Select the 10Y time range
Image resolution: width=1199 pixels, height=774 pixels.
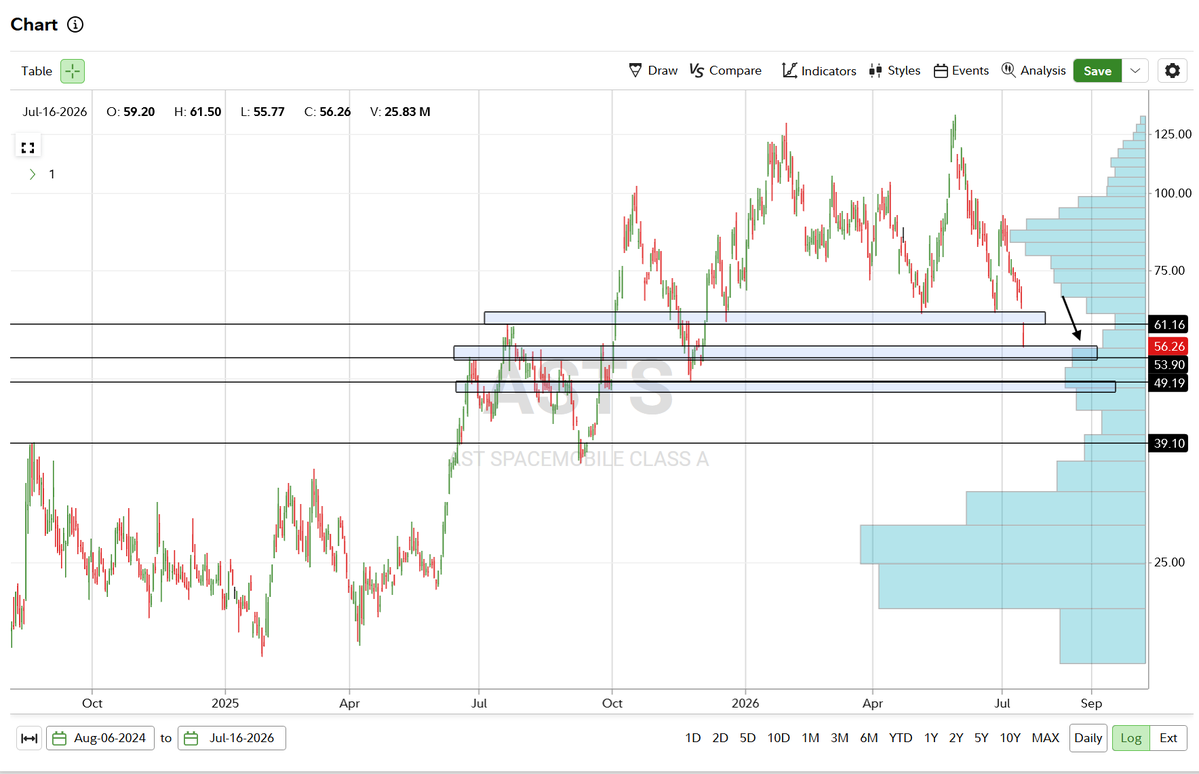(x=1010, y=738)
